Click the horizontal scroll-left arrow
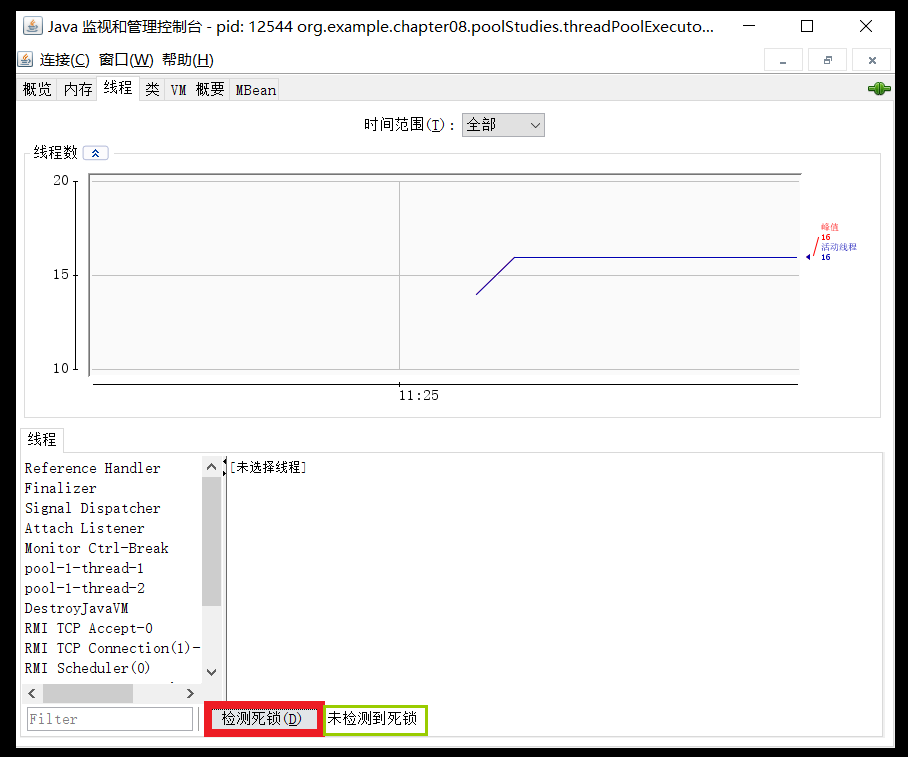The width and height of the screenshot is (908, 757). pos(32,693)
